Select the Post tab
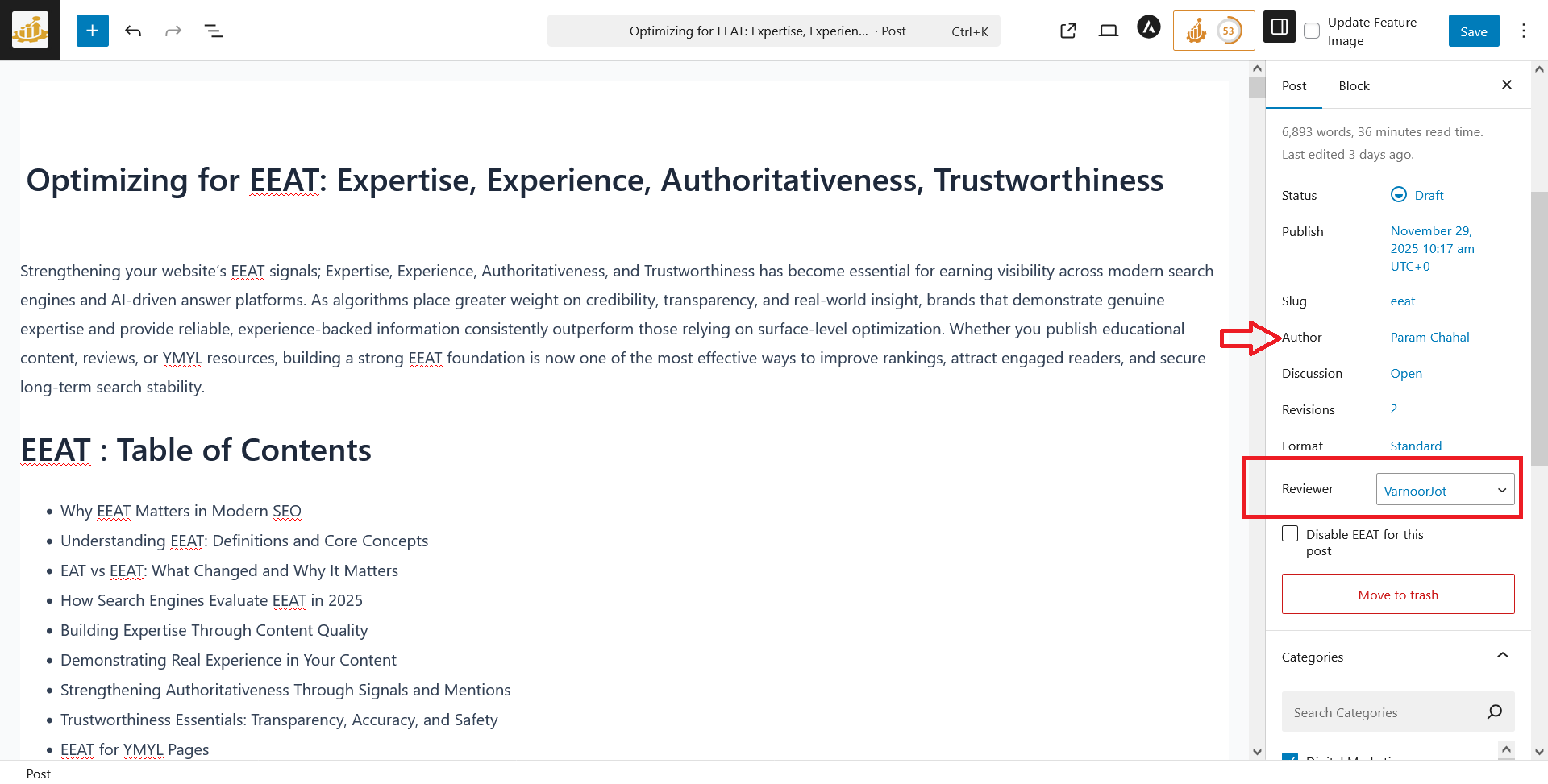Image resolution: width=1548 pixels, height=784 pixels. pos(1293,85)
